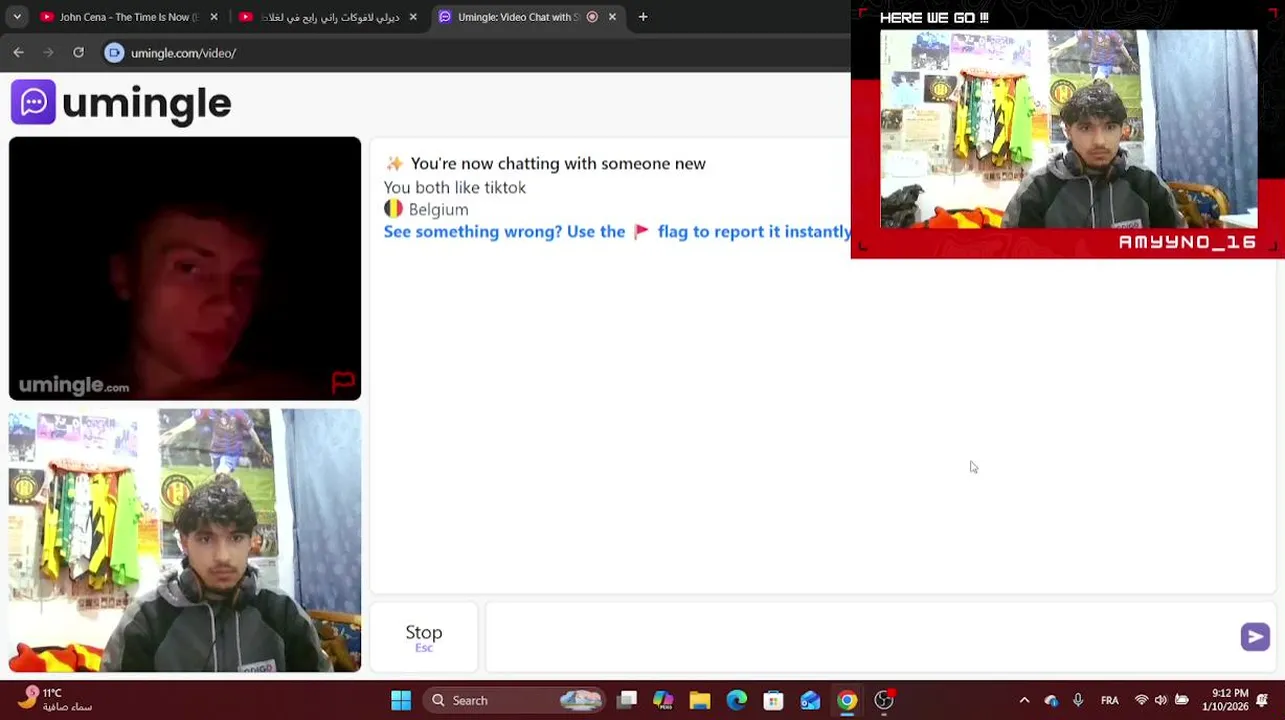Show hidden system tray icons
Image resolution: width=1285 pixels, height=720 pixels.
pyautogui.click(x=1024, y=701)
